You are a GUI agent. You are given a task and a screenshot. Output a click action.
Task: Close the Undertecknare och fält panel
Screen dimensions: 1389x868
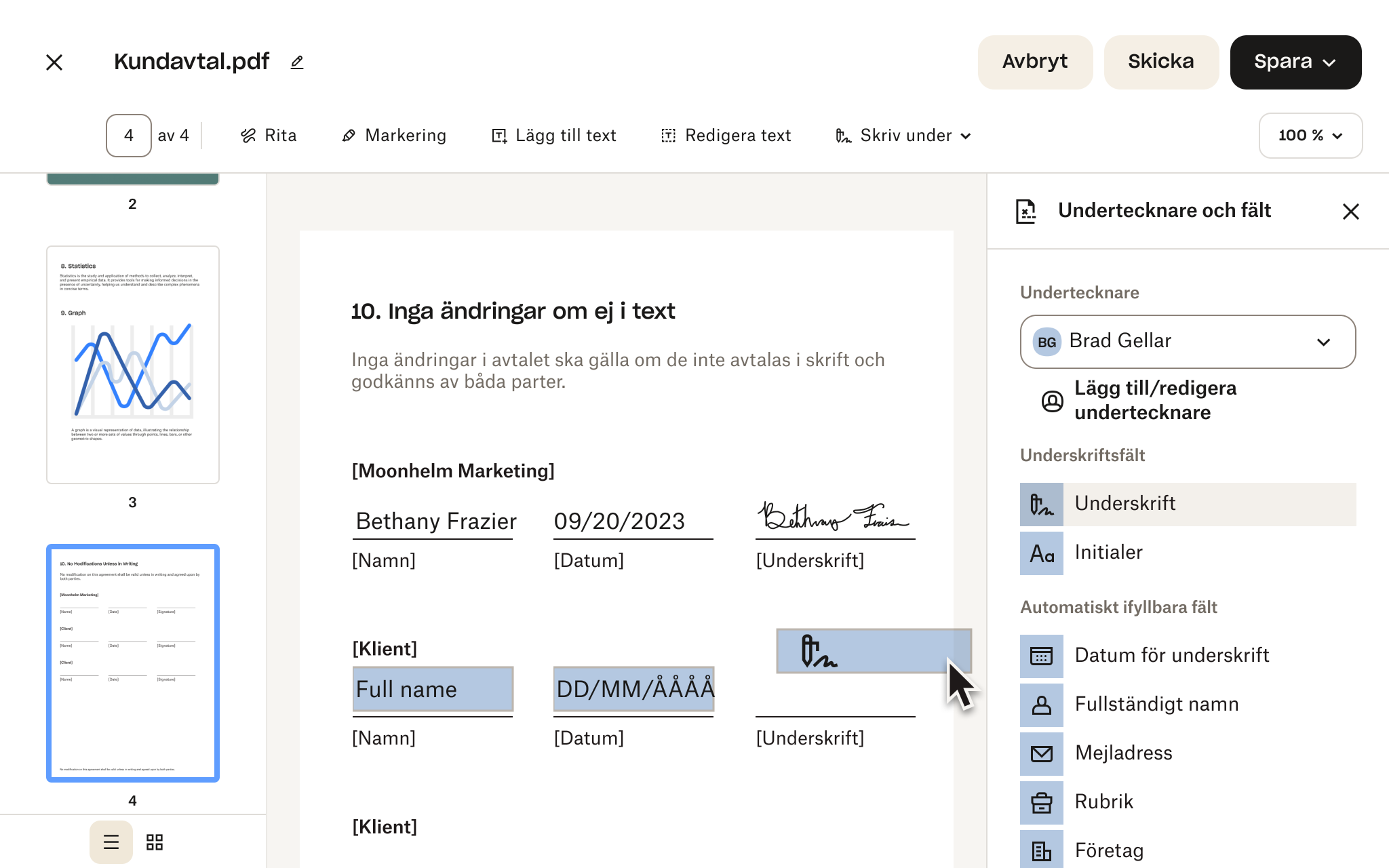(x=1352, y=210)
